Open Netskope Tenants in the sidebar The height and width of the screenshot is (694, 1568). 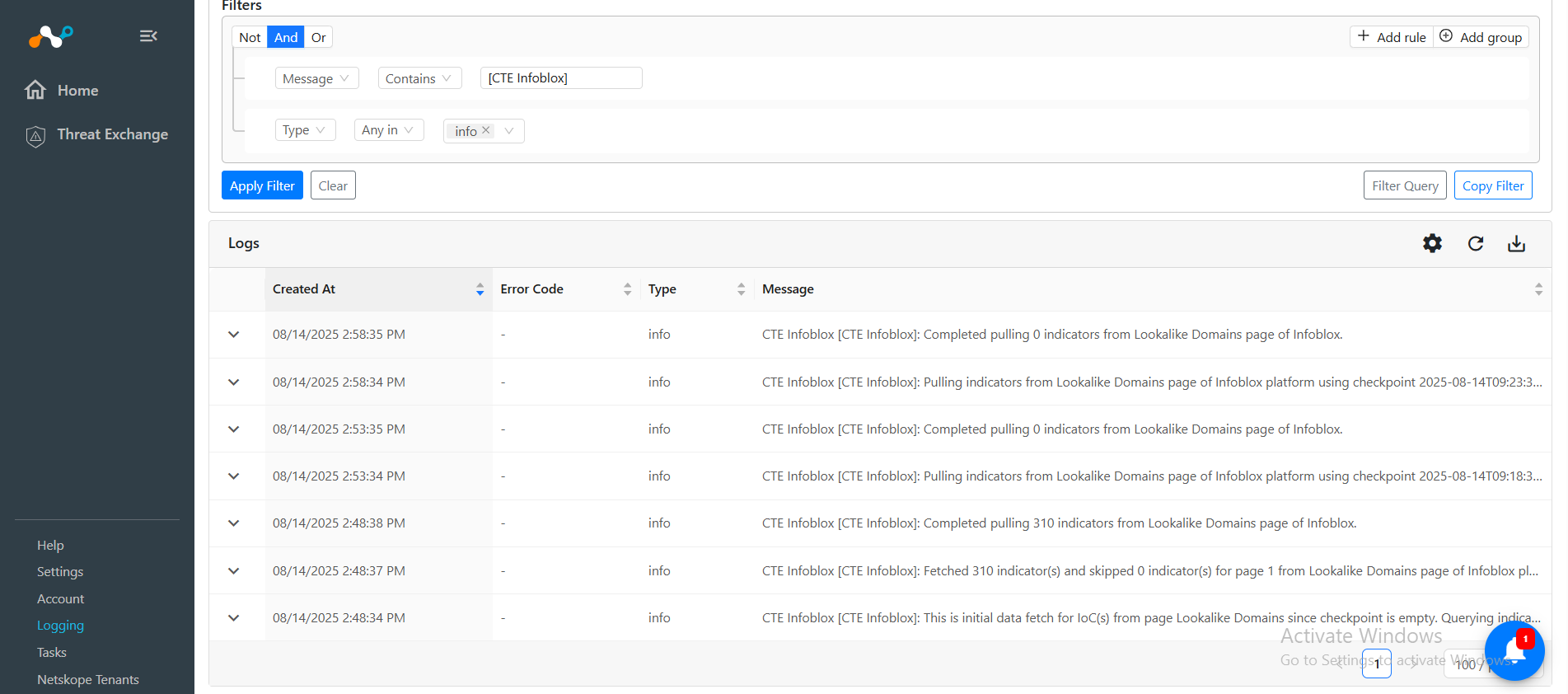point(88,679)
